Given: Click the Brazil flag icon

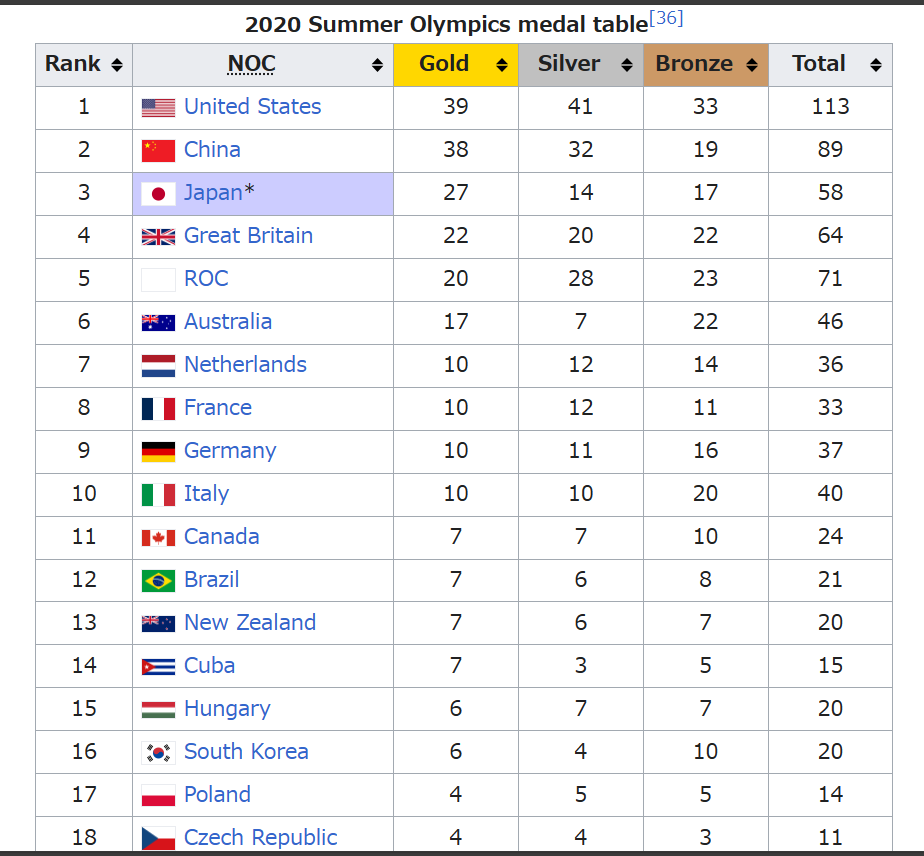Looking at the screenshot, I should coord(158,580).
